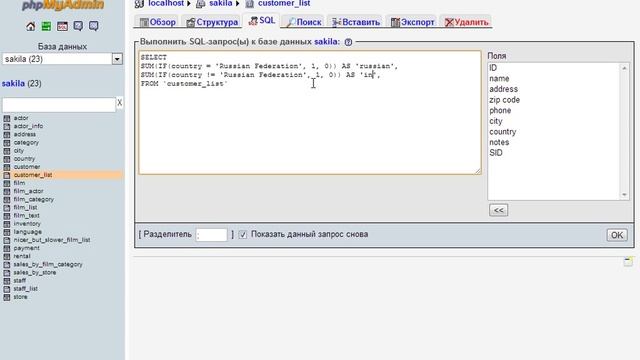Switch to the Структура tab
The height and width of the screenshot is (360, 640).
tap(212, 22)
